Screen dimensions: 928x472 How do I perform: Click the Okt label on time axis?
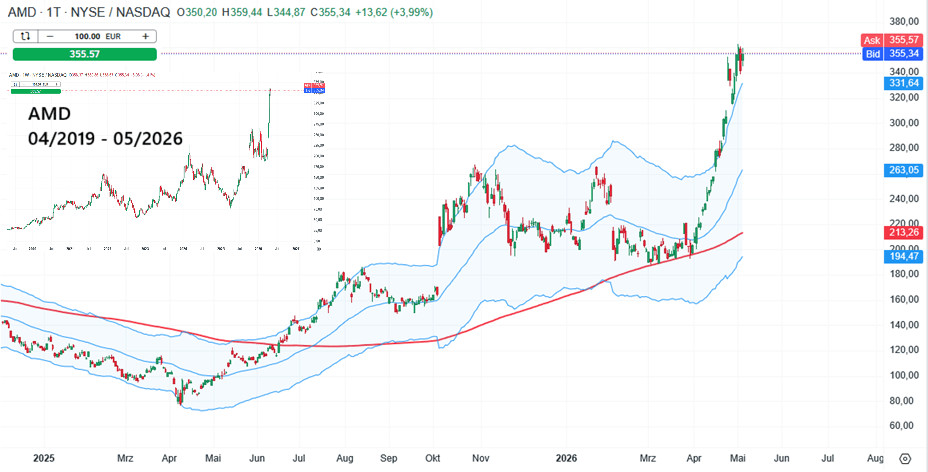pos(434,458)
